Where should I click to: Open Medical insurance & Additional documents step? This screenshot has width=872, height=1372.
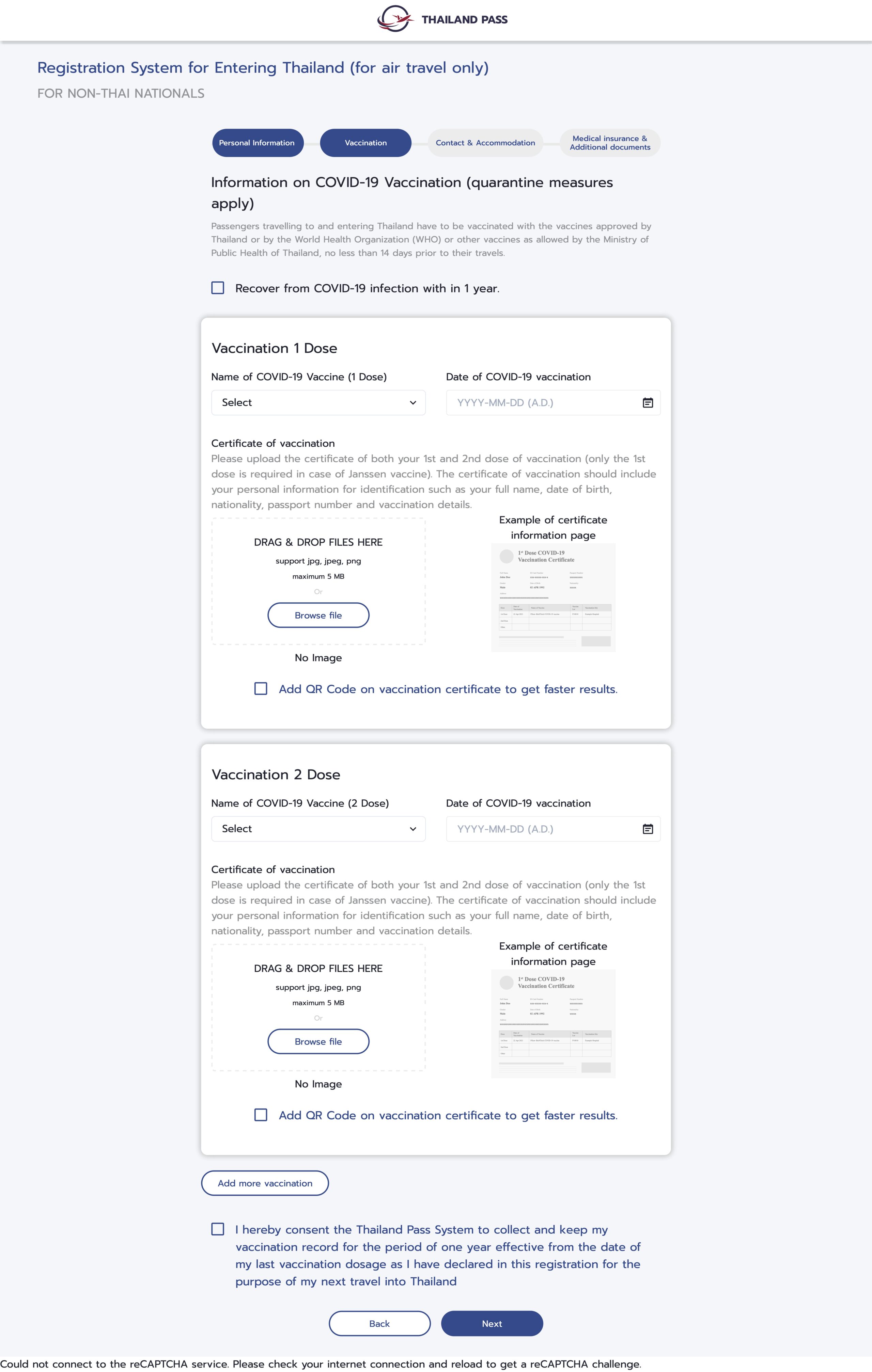(609, 143)
